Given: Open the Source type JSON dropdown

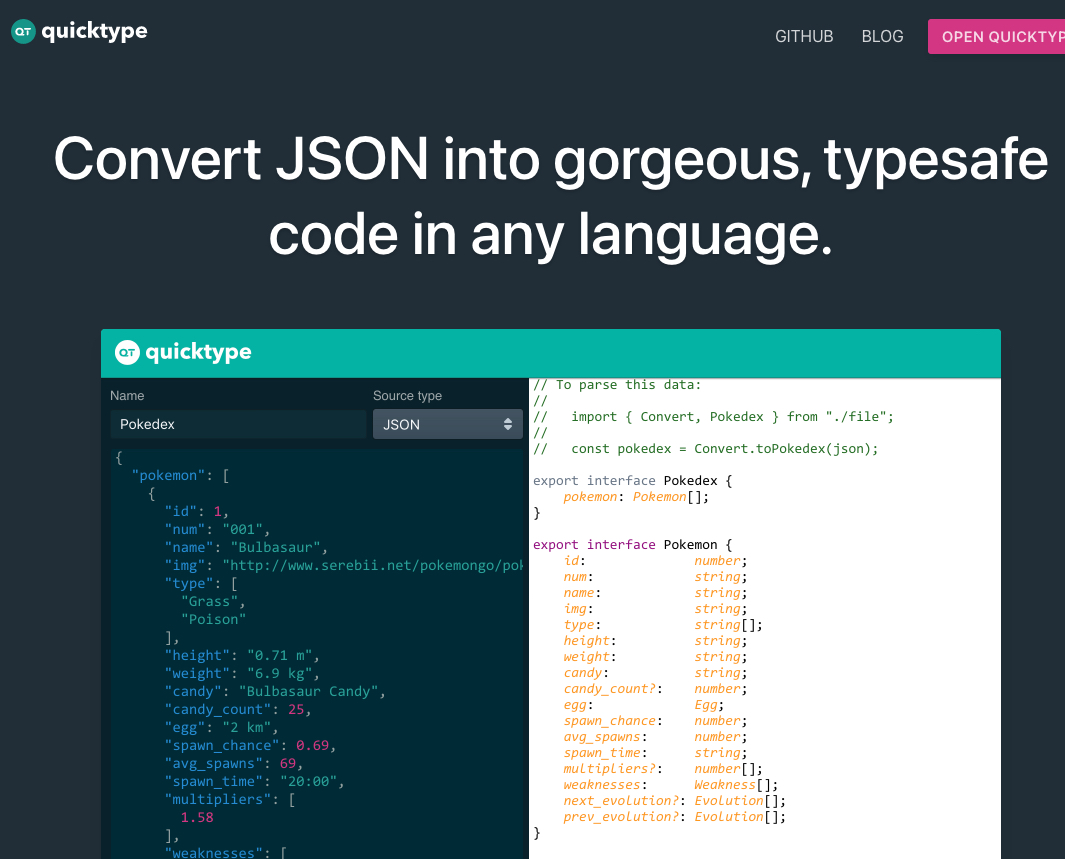Looking at the screenshot, I should (x=448, y=424).
